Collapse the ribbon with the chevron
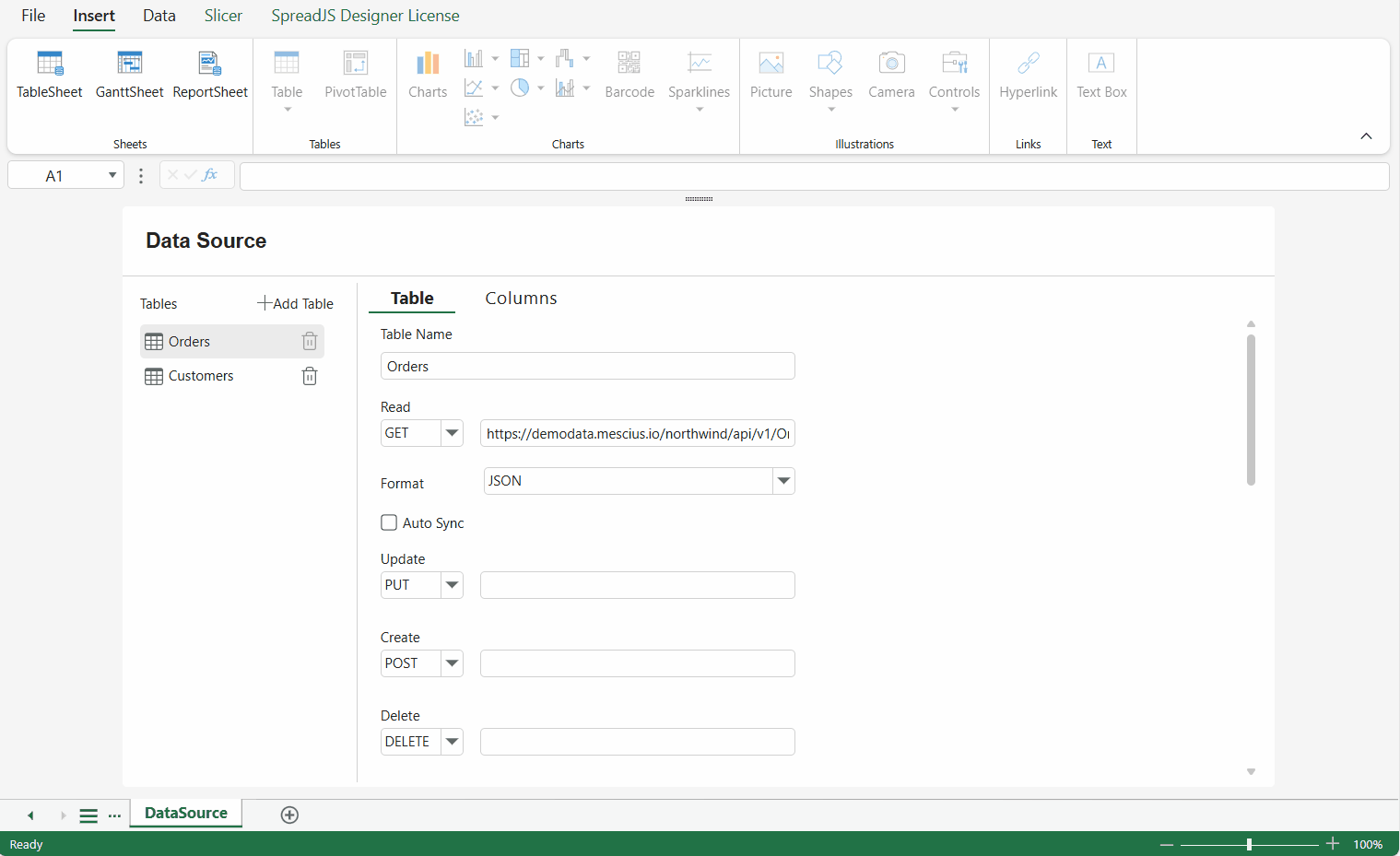1400x856 pixels. 1366,136
